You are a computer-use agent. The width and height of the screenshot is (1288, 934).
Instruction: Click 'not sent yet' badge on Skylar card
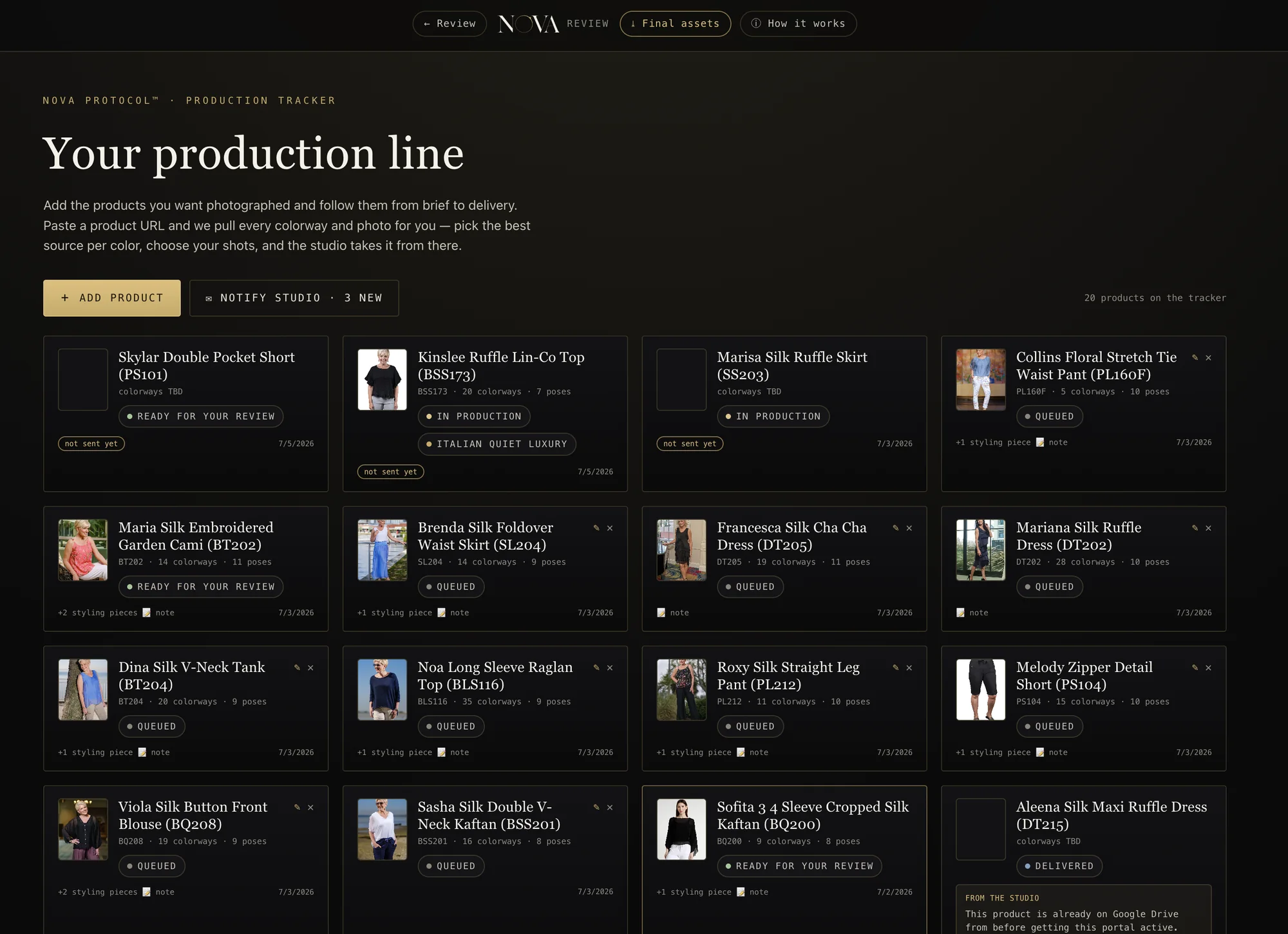(x=91, y=444)
